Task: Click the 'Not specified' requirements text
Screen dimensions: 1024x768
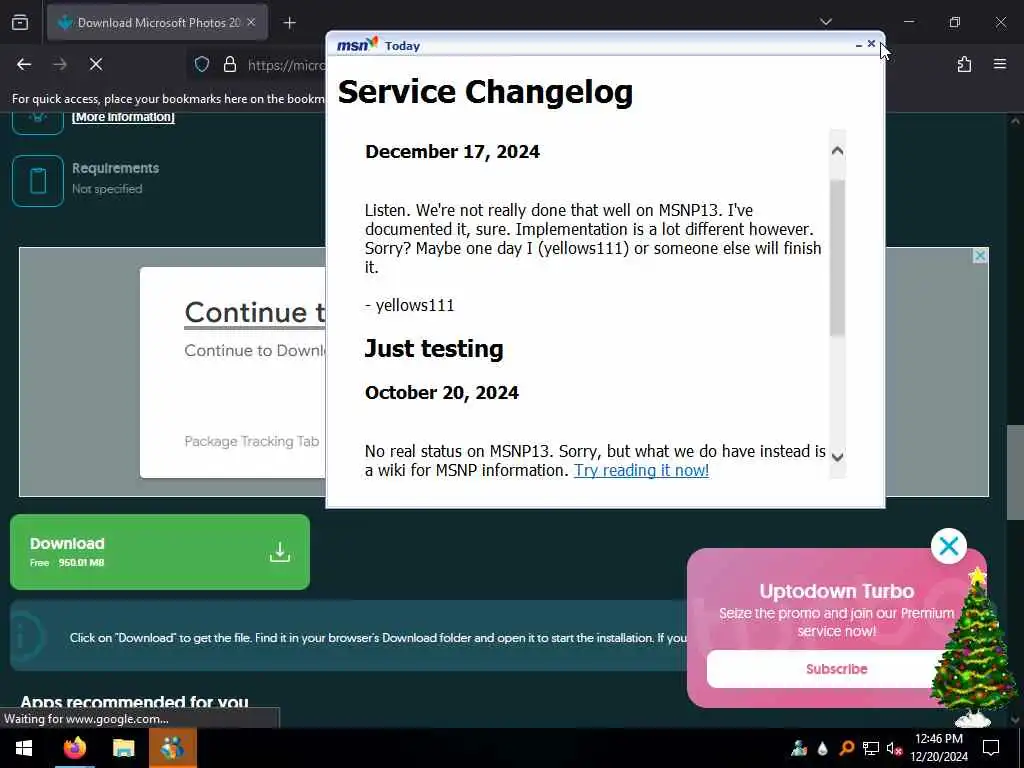Action: tap(107, 189)
